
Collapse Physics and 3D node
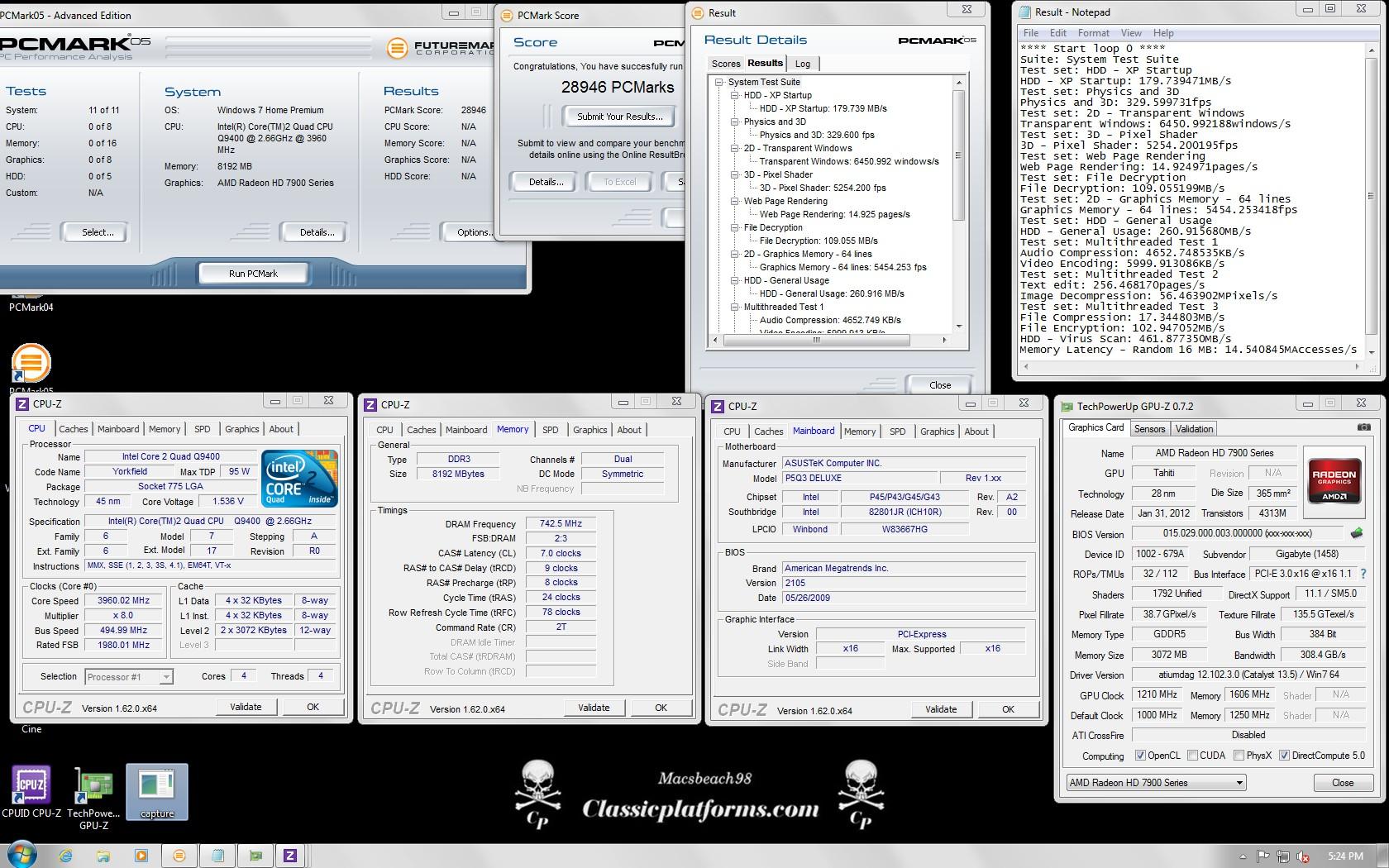pos(734,122)
